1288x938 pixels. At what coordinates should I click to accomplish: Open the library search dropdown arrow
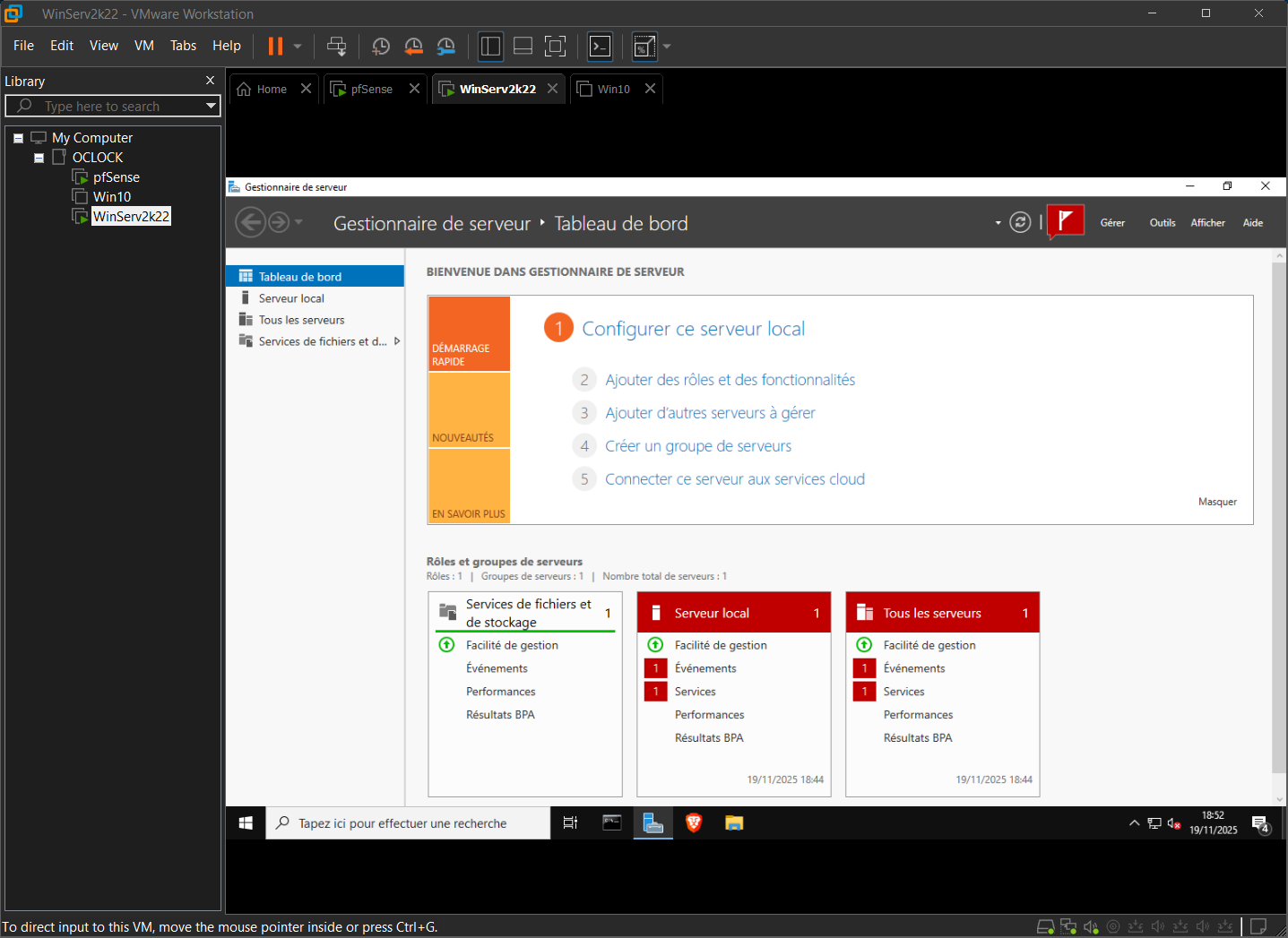(211, 106)
